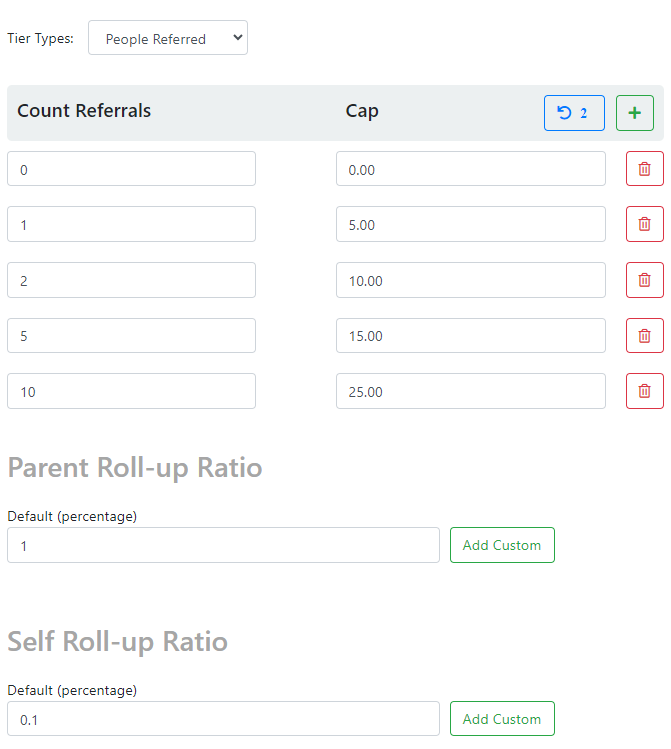The image size is (671, 749).
Task: Delete the tier row with 0 referrals
Action: pyautogui.click(x=644, y=169)
